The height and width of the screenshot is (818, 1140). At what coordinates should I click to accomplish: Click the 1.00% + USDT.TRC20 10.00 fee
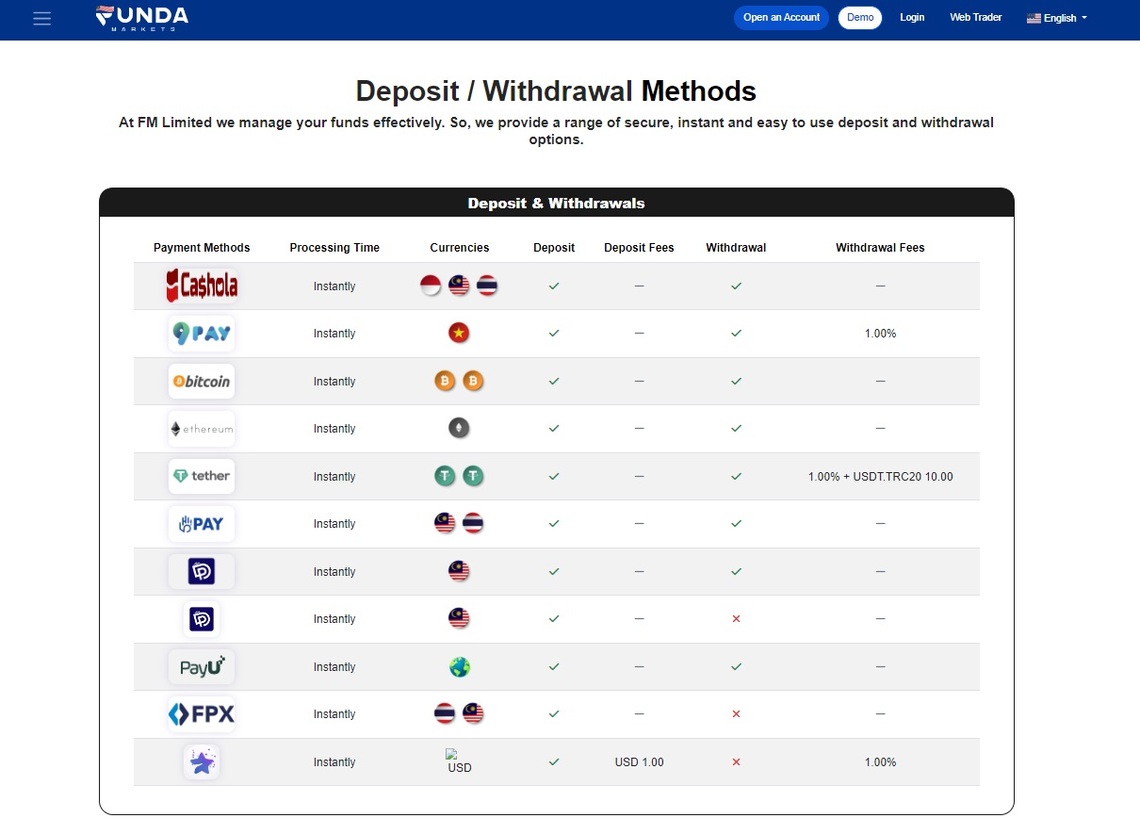pos(880,476)
